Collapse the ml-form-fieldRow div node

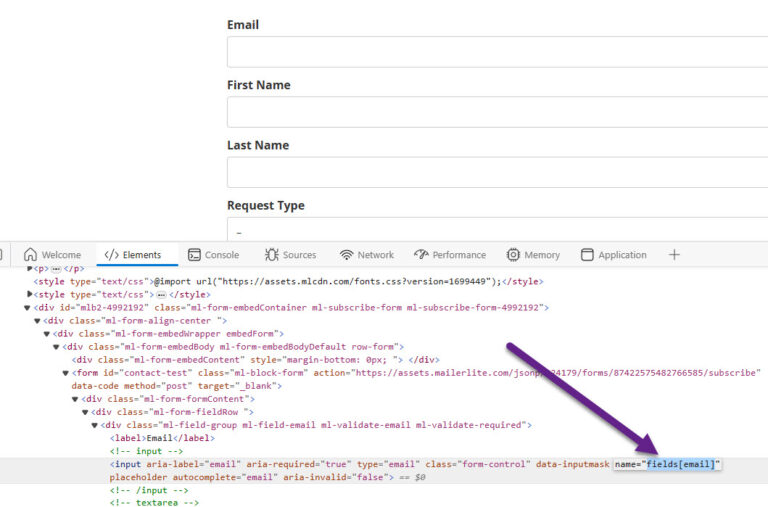tap(85, 412)
